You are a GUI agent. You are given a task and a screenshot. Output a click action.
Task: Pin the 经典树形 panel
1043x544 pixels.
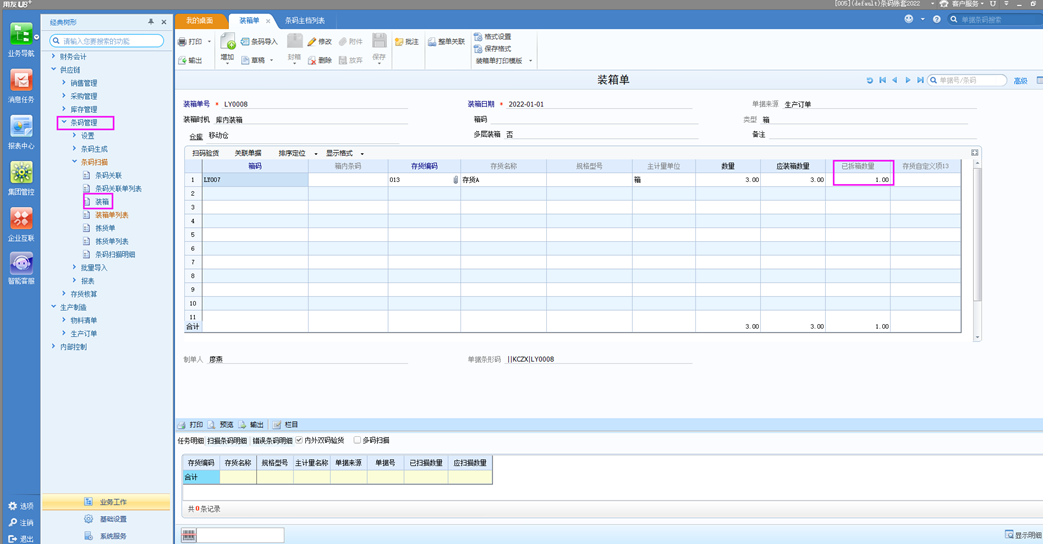click(x=151, y=22)
